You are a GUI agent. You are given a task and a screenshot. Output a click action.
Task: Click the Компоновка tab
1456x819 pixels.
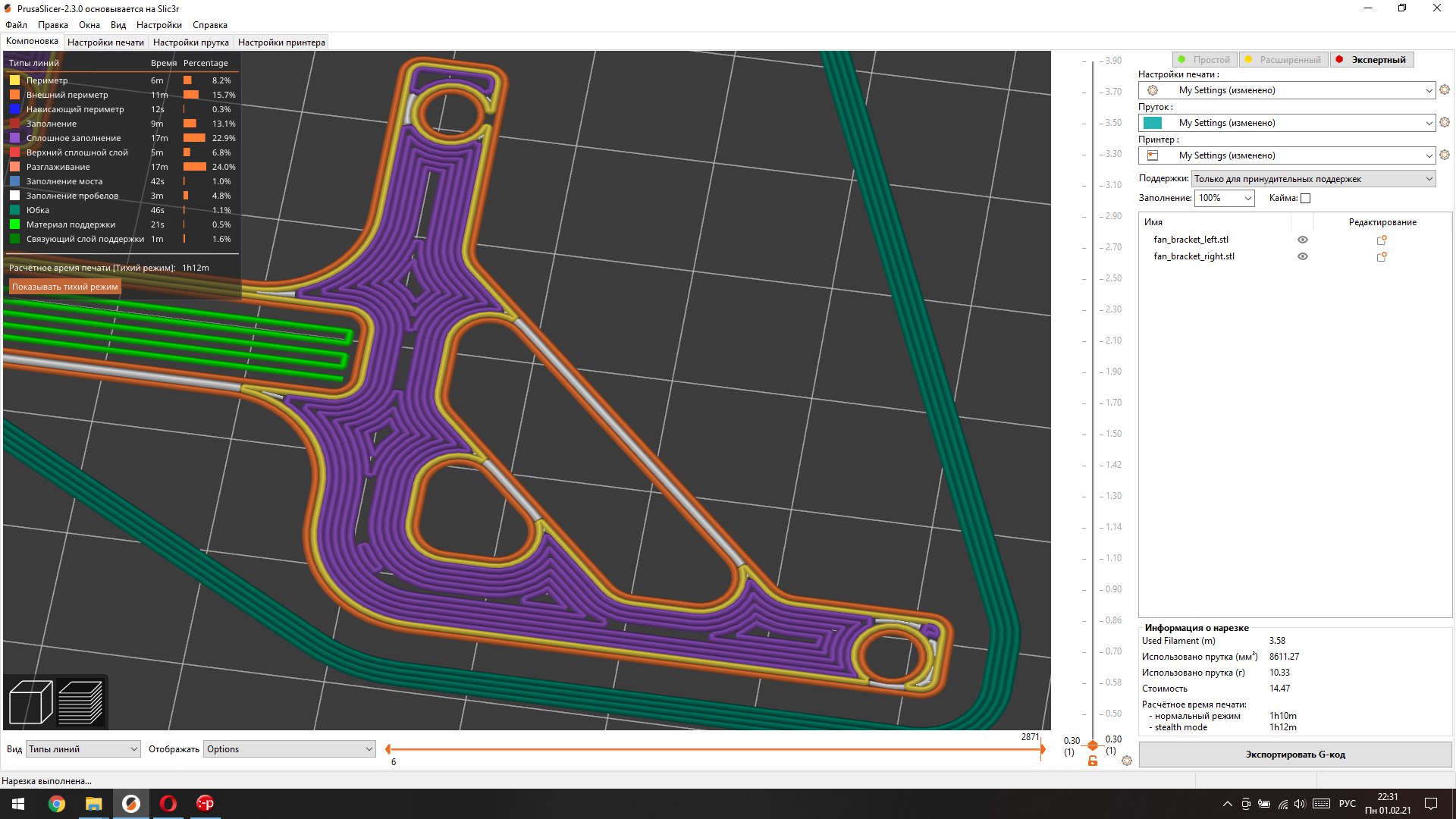pyautogui.click(x=32, y=42)
